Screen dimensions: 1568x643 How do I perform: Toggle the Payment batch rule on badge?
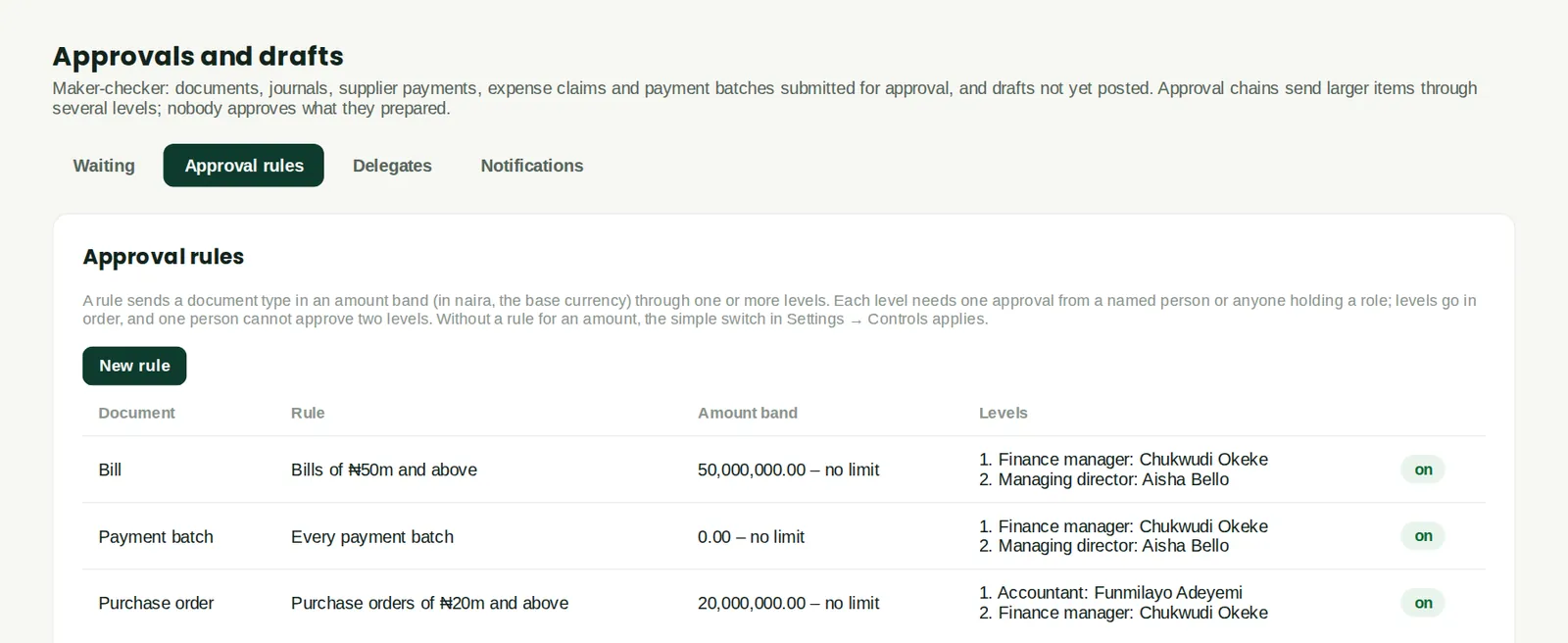point(1423,536)
